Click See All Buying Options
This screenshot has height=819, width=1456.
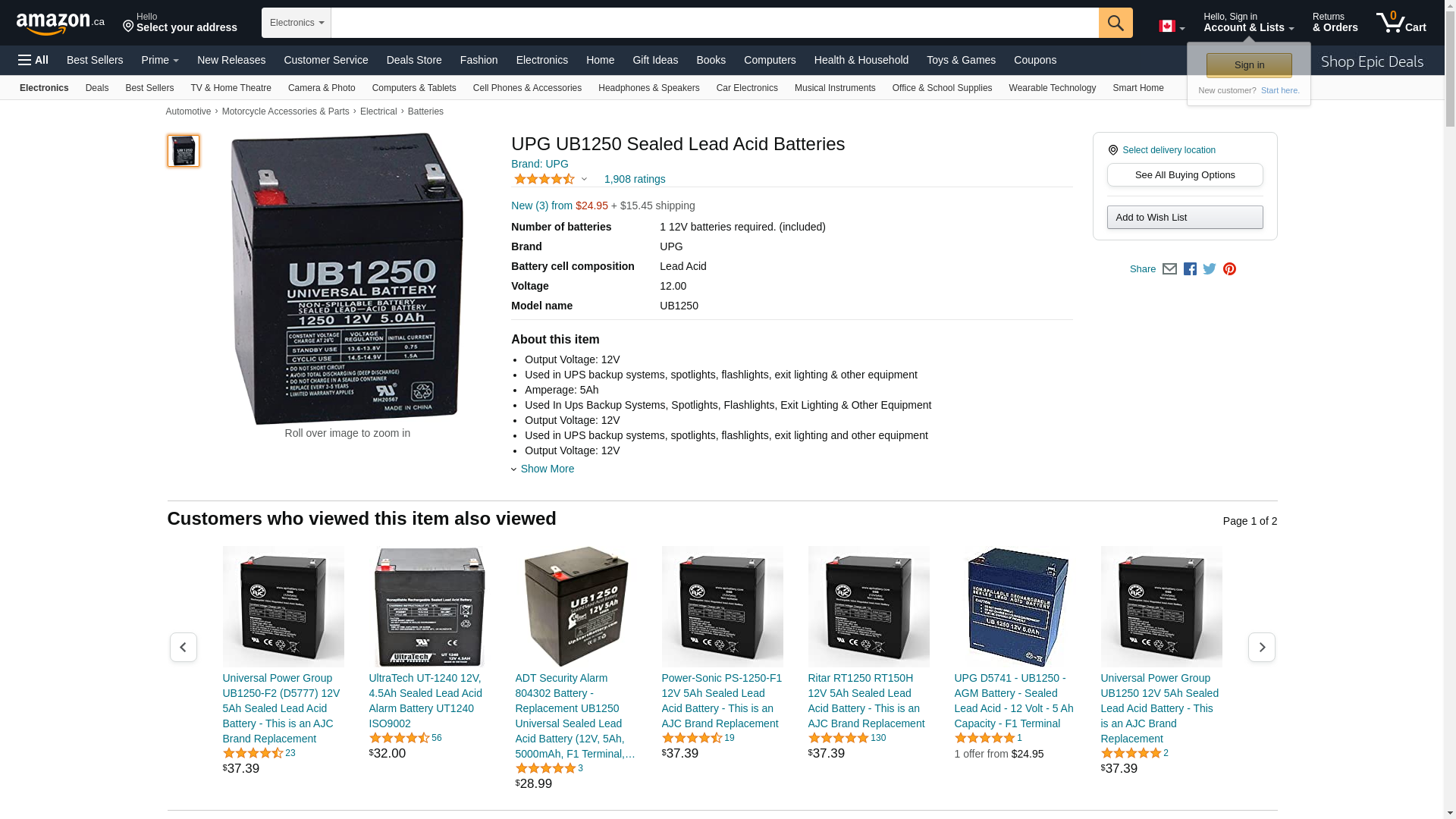1185,175
